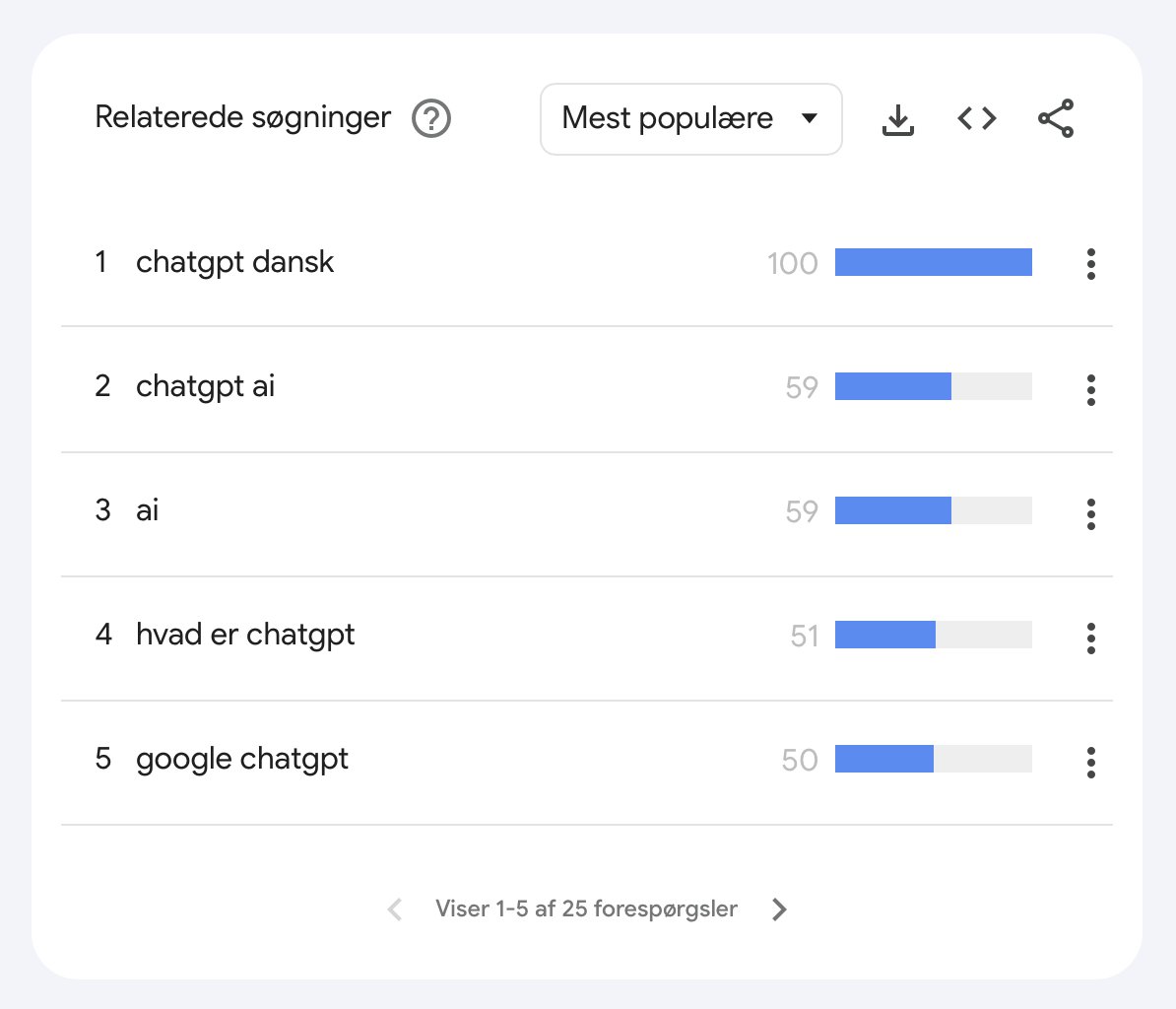The width and height of the screenshot is (1176, 1009).
Task: Expand the Mest populære dropdown
Action: (690, 119)
